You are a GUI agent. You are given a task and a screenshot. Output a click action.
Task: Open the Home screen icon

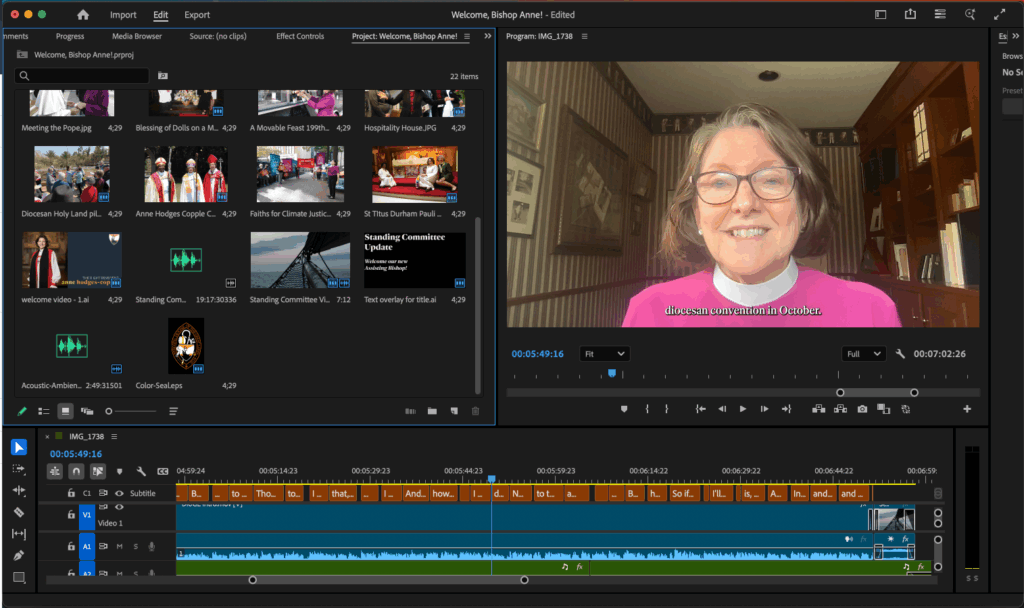[83, 14]
